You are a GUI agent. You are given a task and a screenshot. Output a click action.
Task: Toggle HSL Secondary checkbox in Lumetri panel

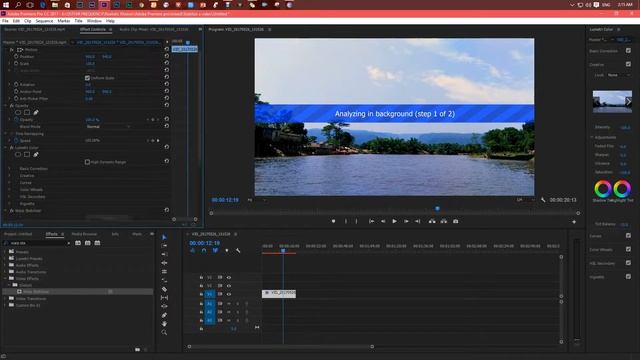point(628,263)
